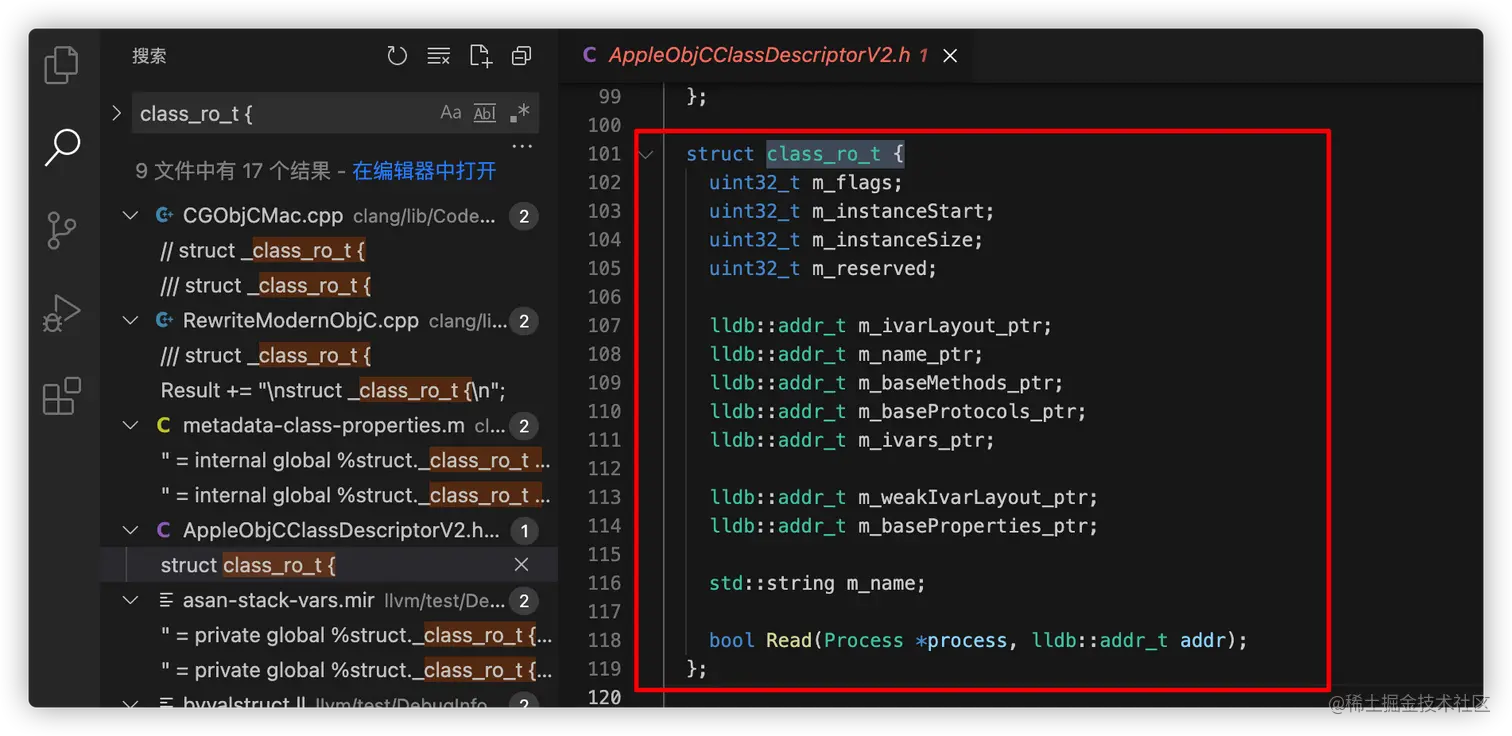Toggle search details ellipsis
Viewport: 1512px width, 736px height.
522,147
